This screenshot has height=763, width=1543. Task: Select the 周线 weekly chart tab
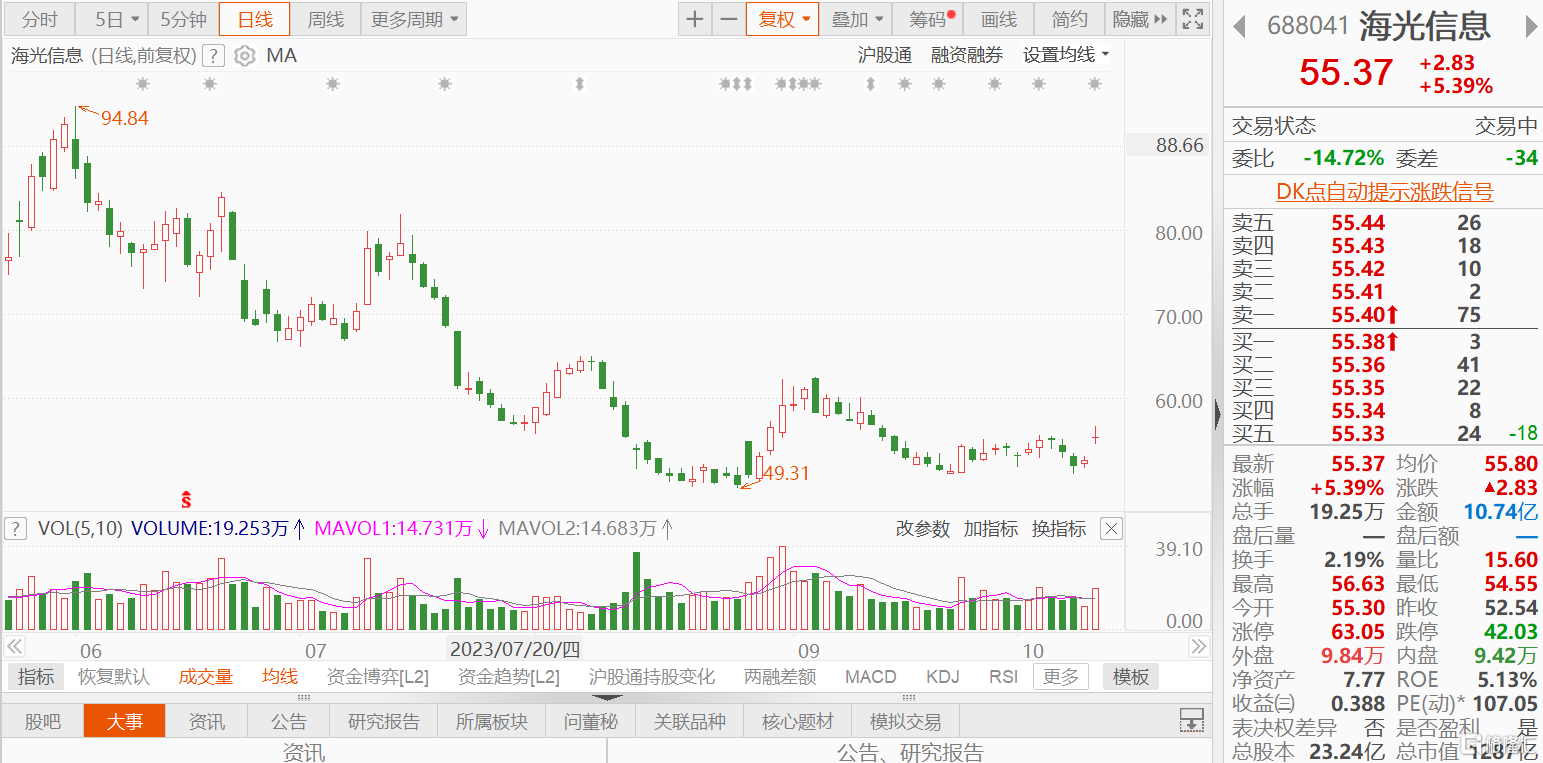[x=326, y=19]
